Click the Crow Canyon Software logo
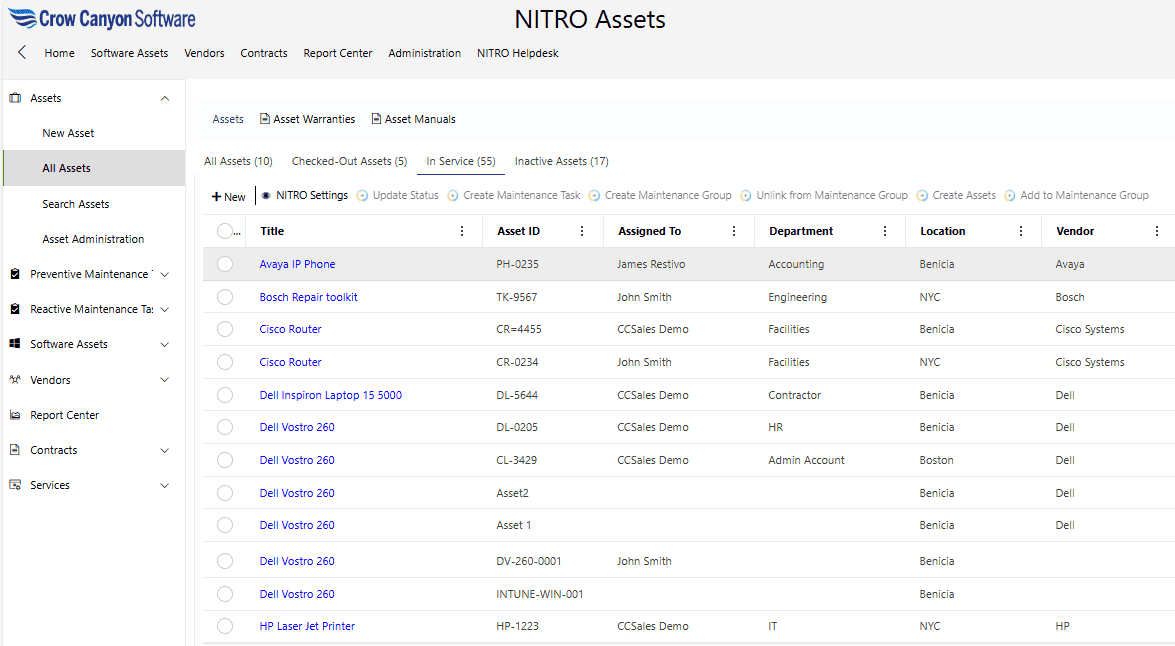The width and height of the screenshot is (1175, 646). coord(102,19)
